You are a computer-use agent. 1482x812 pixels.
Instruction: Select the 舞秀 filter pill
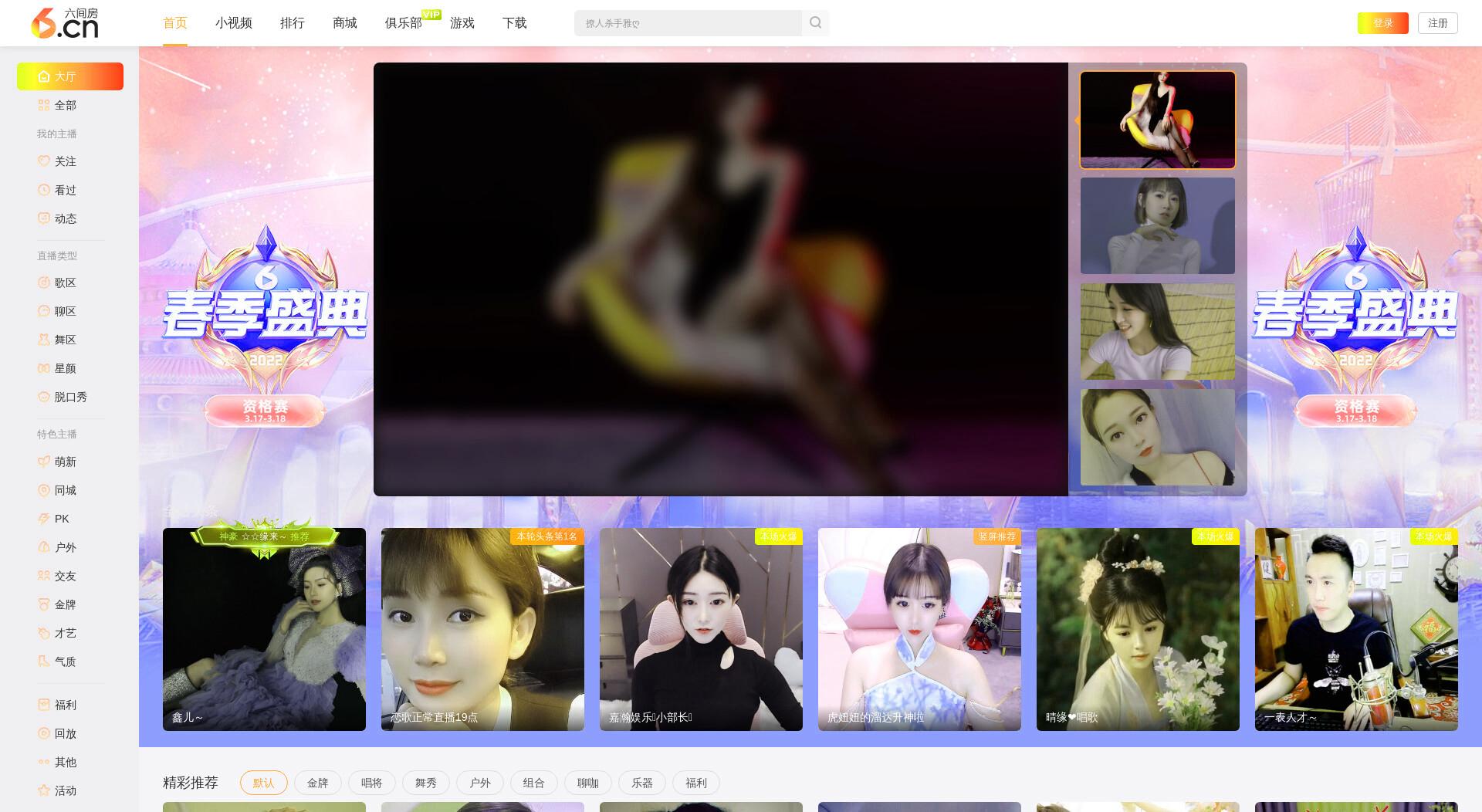click(426, 783)
